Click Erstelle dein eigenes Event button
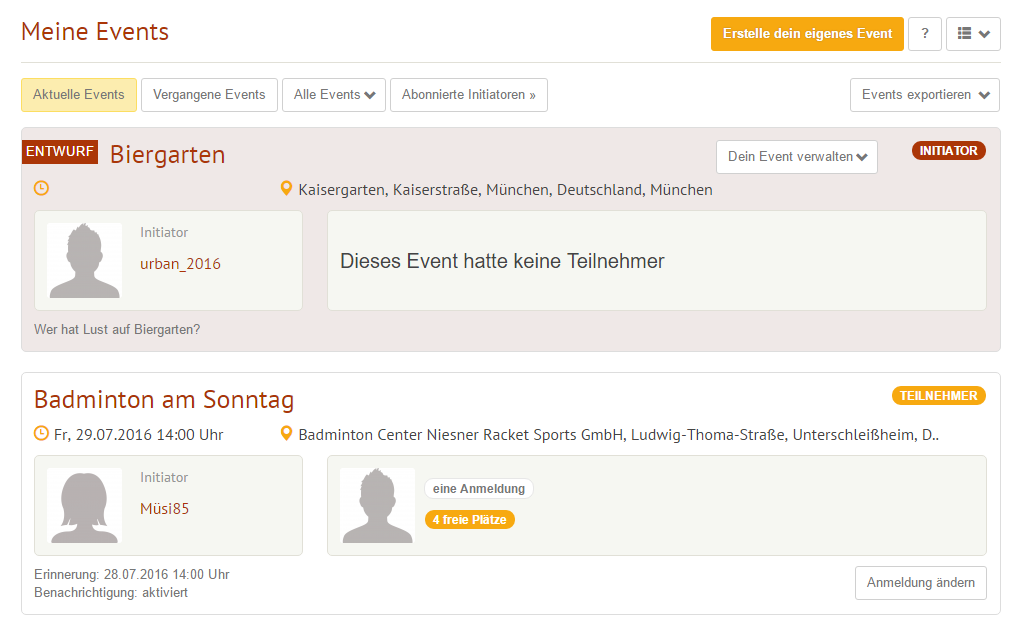1019x624 pixels. pos(807,34)
